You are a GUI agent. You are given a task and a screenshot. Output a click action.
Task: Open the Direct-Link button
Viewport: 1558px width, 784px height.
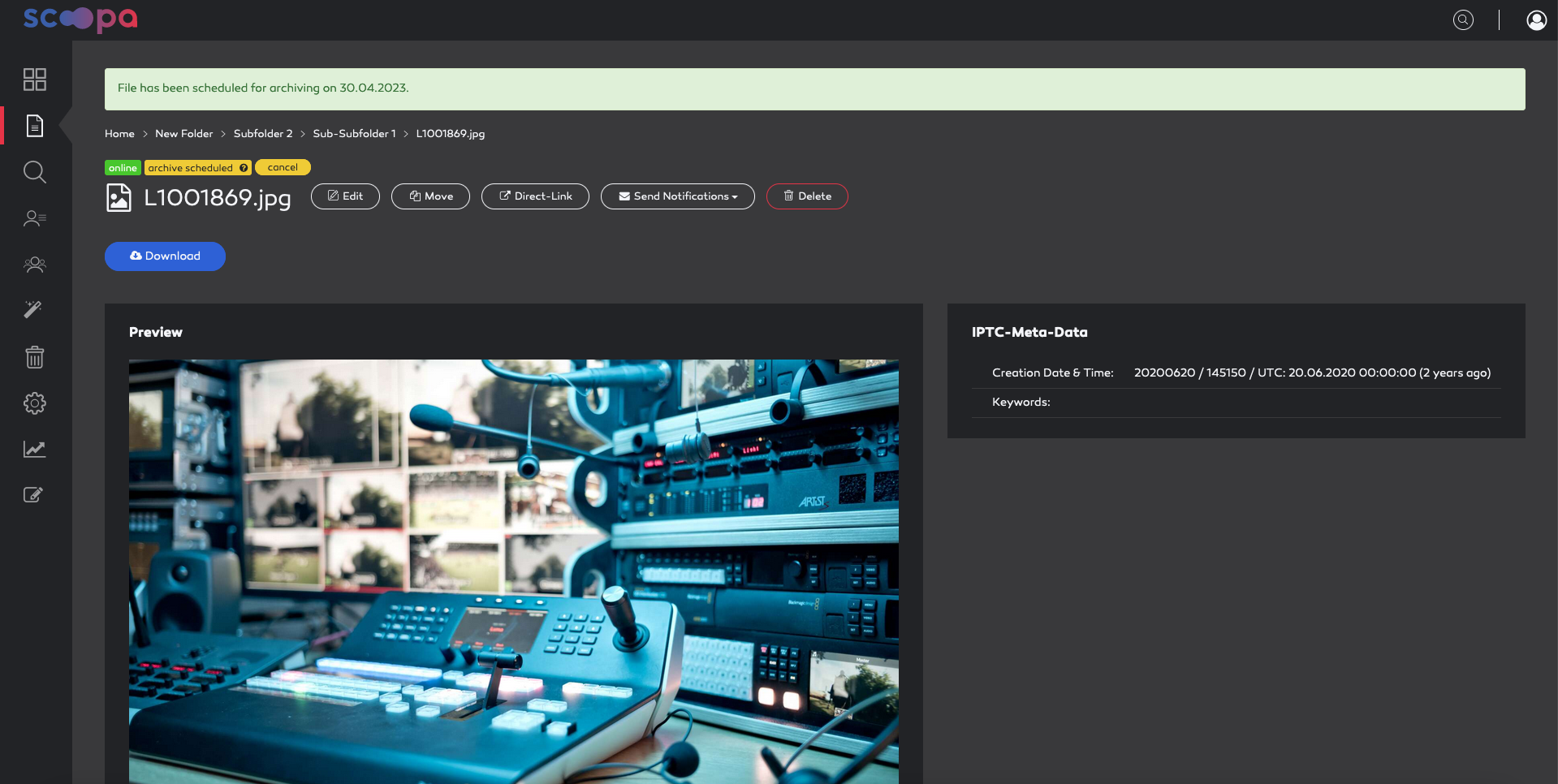535,196
